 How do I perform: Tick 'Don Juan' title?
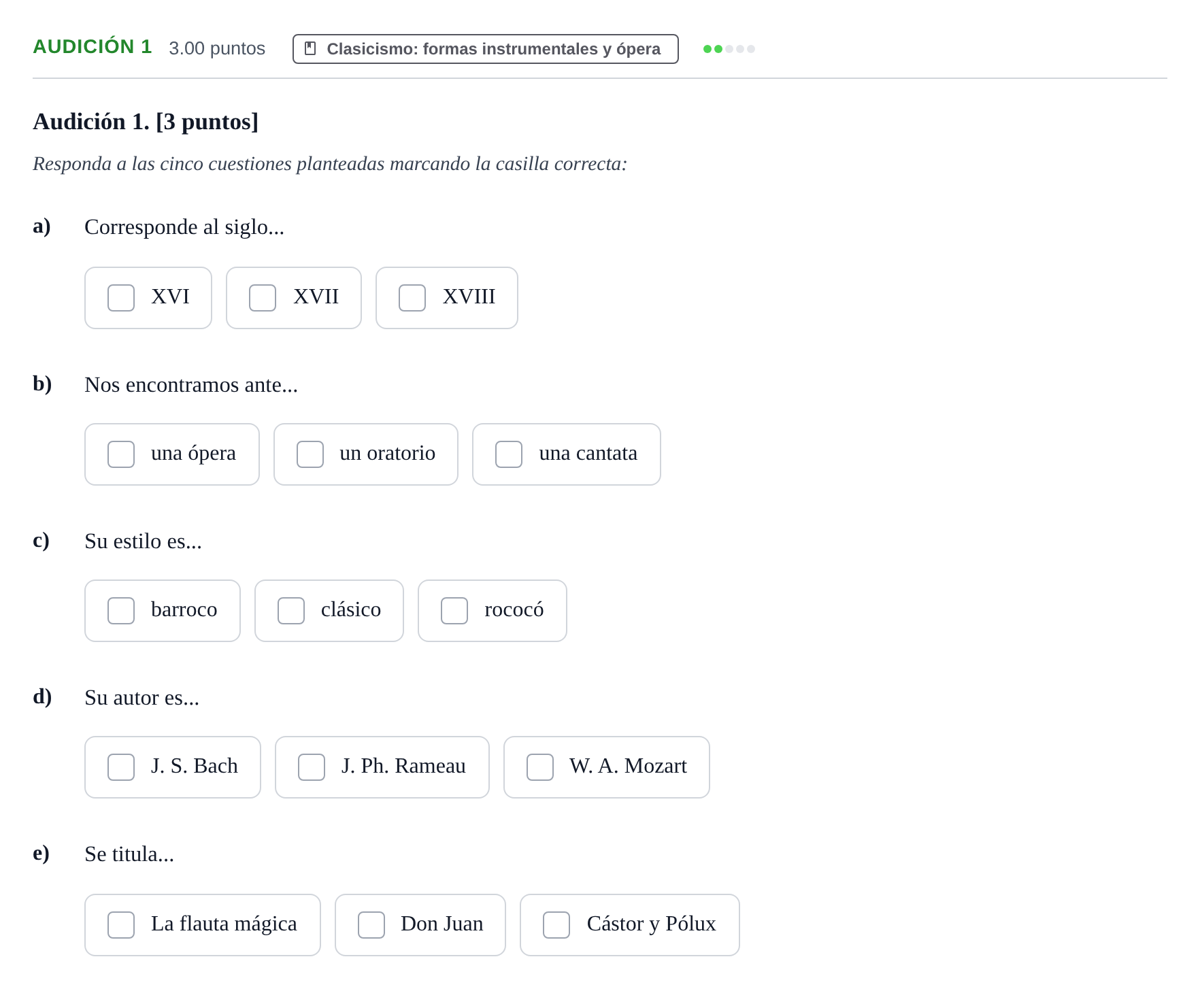371,925
